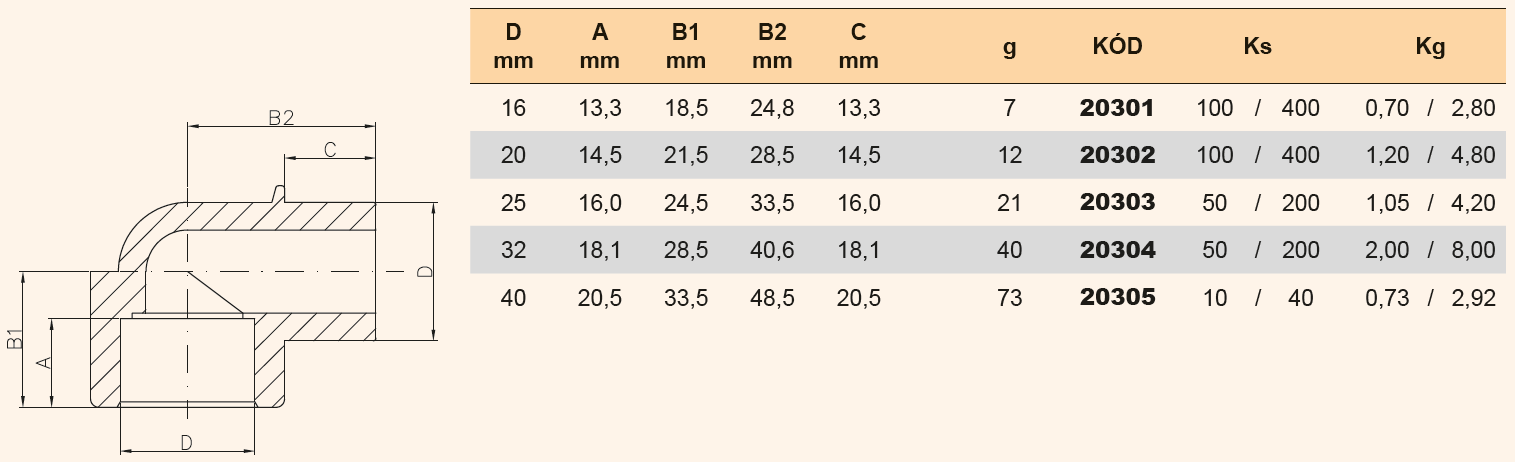
Task: Select the D value 32 cell
Action: (x=513, y=250)
